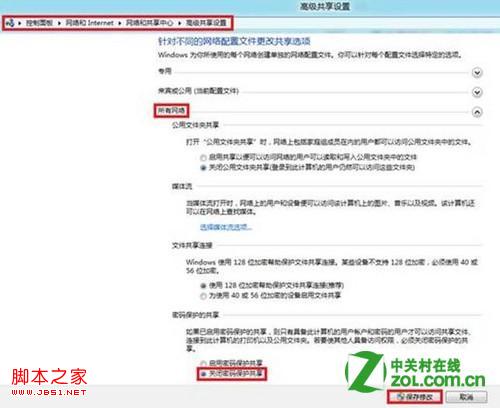Click the 密码保护的共享 heading

coord(195,315)
